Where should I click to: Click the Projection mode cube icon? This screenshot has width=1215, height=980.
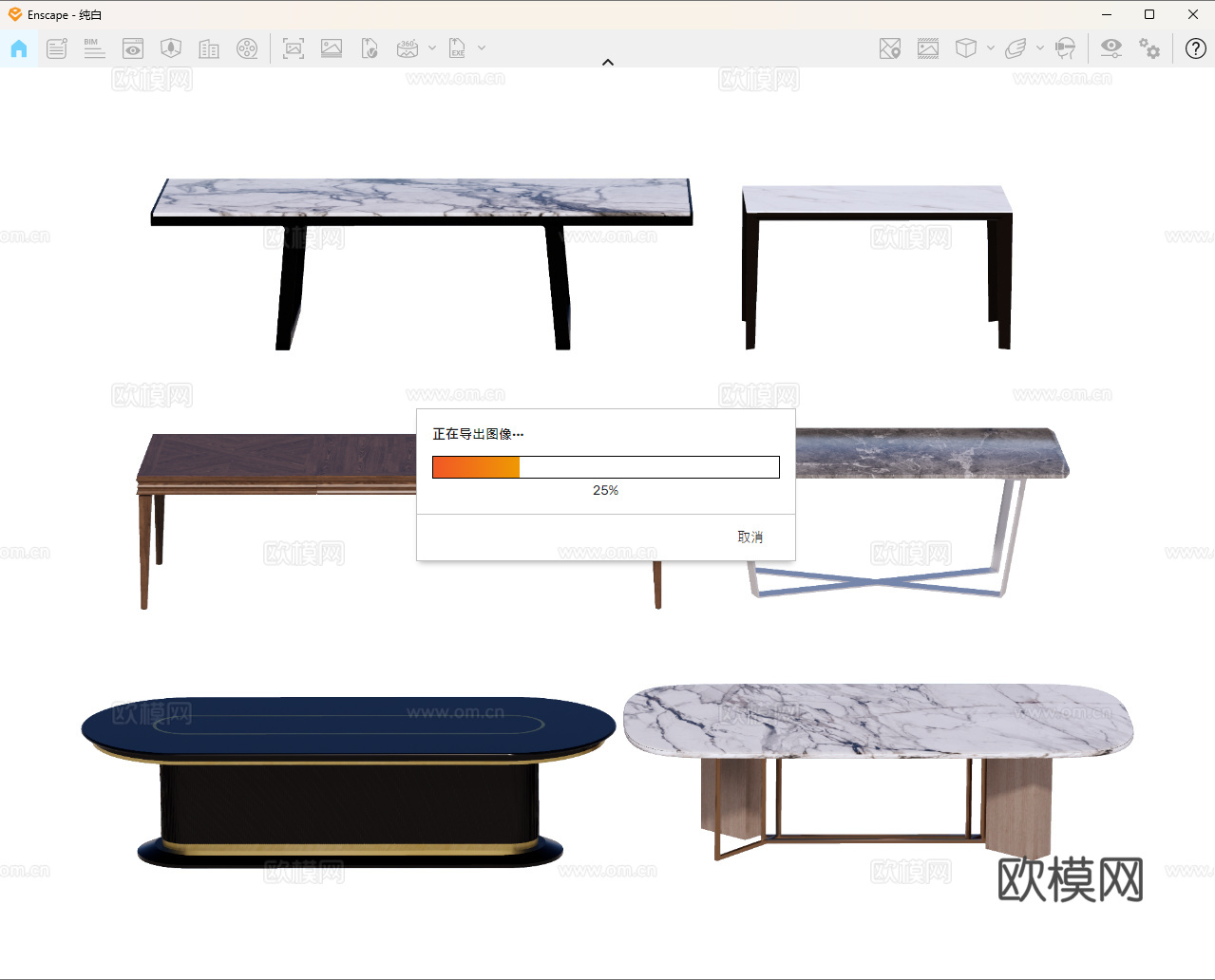966,48
